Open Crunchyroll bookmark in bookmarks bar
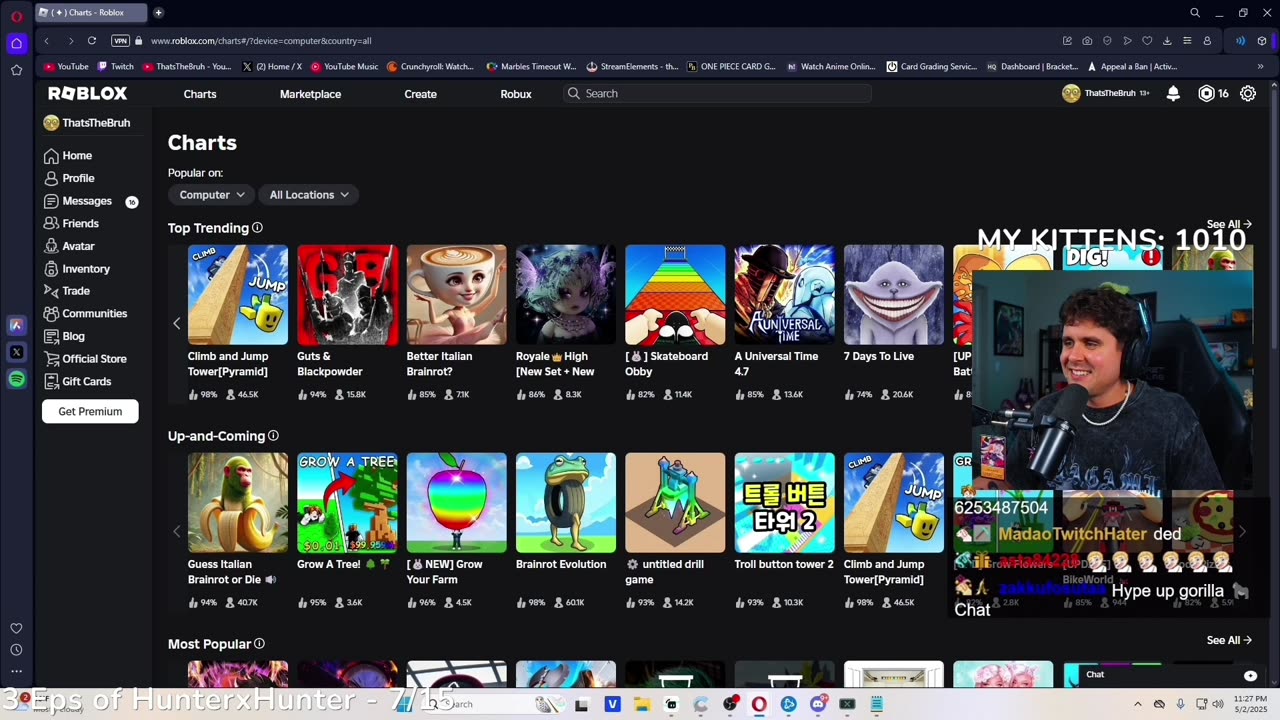 [x=430, y=67]
